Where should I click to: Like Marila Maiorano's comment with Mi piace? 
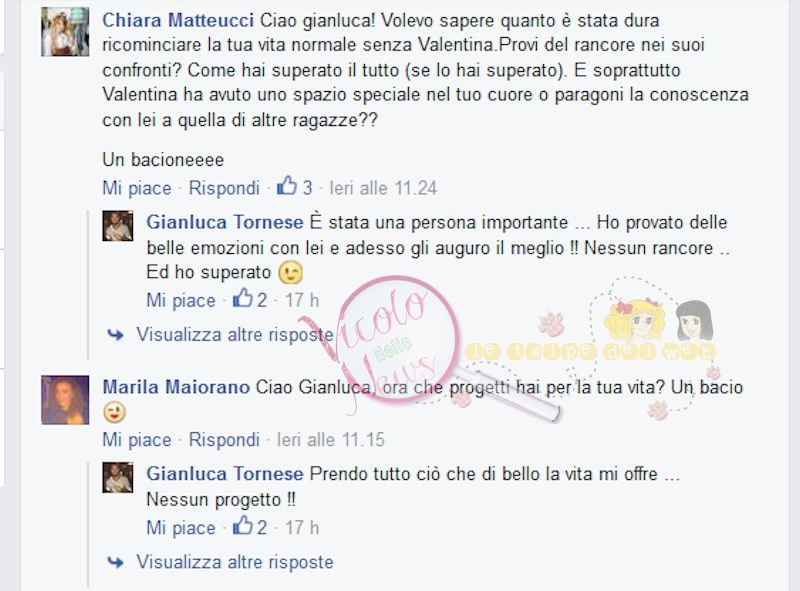coord(137,440)
